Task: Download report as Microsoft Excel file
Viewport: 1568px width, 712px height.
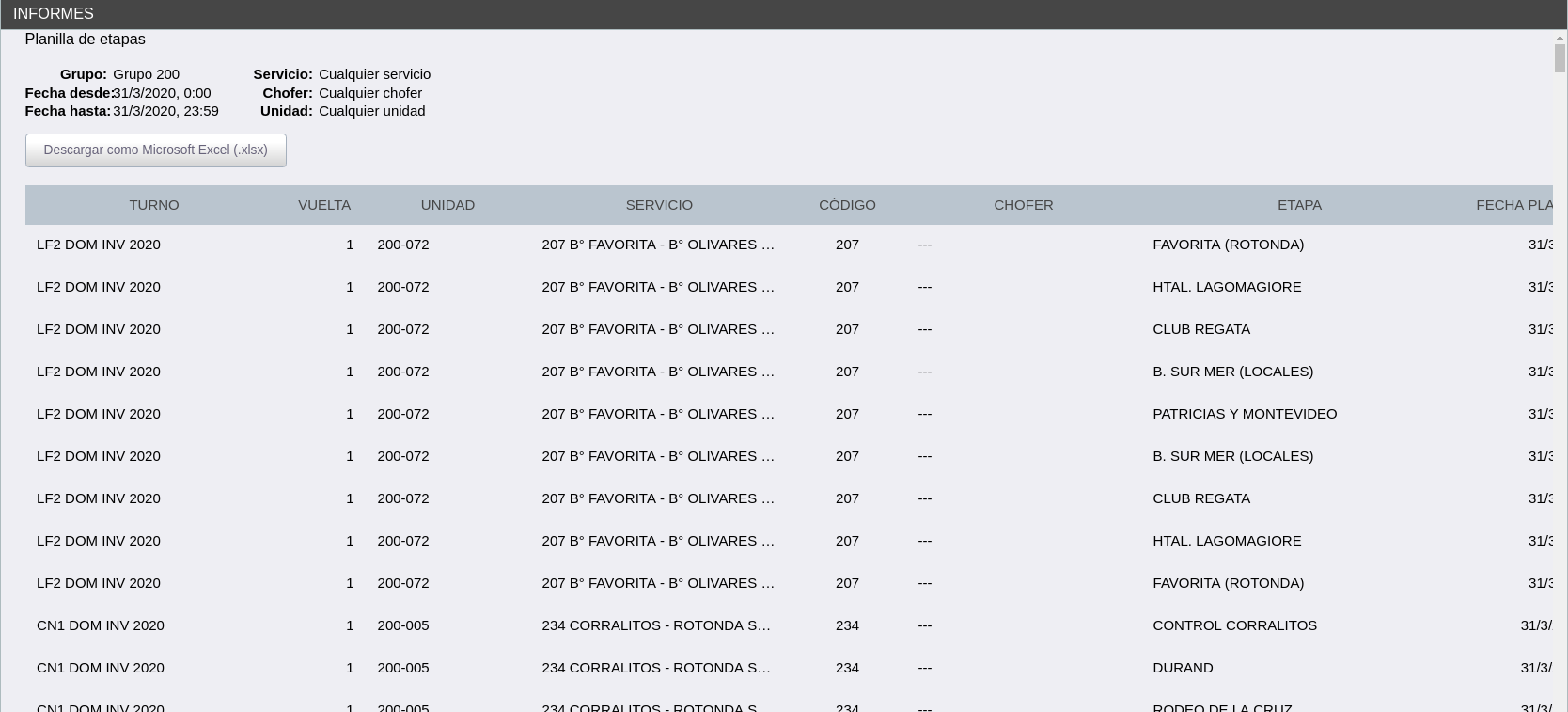Action: (155, 150)
